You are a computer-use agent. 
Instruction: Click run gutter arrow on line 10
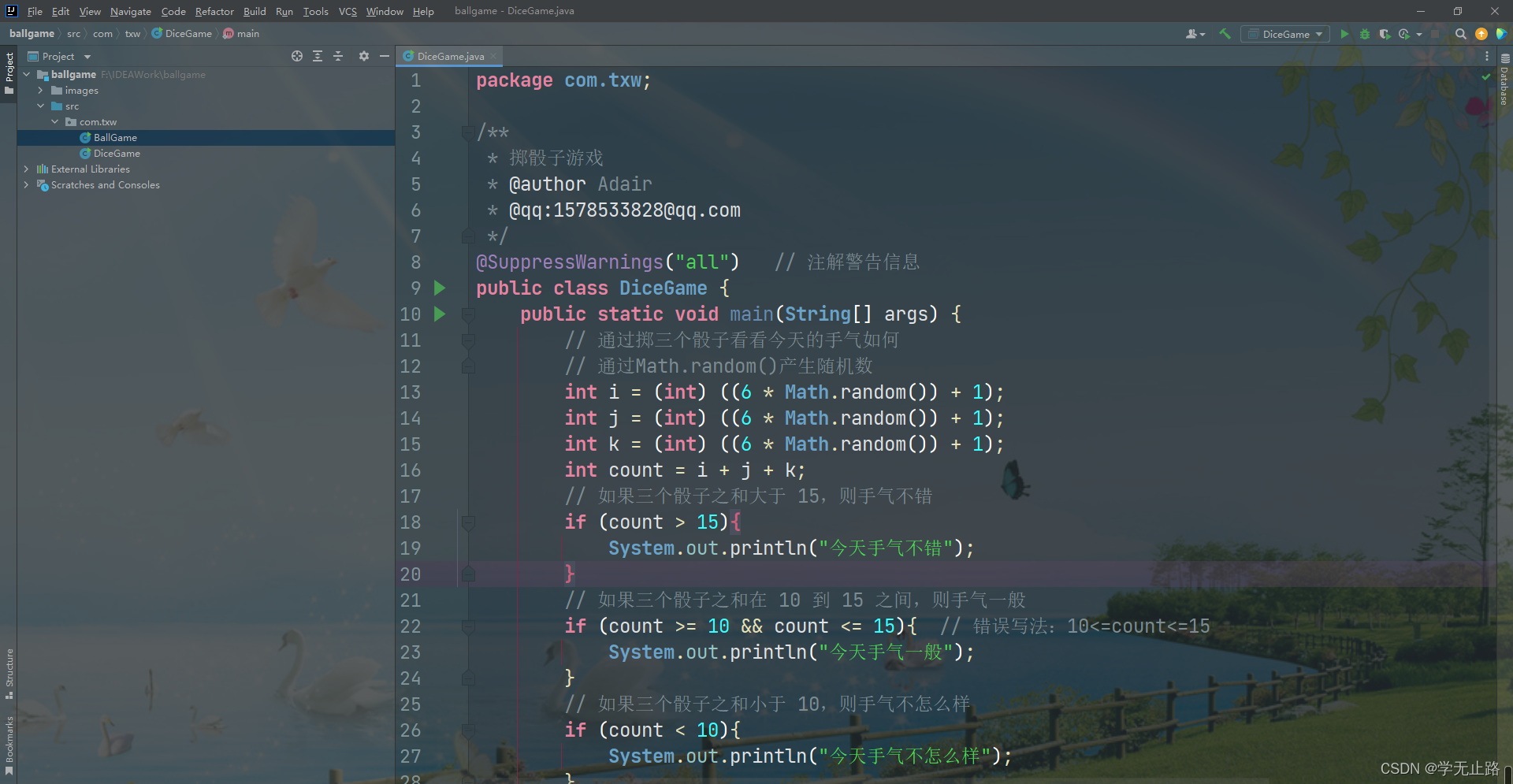coord(440,314)
